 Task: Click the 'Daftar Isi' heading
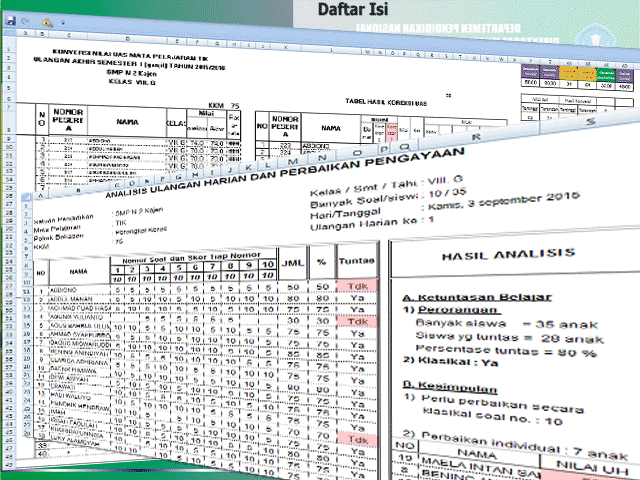353,9
